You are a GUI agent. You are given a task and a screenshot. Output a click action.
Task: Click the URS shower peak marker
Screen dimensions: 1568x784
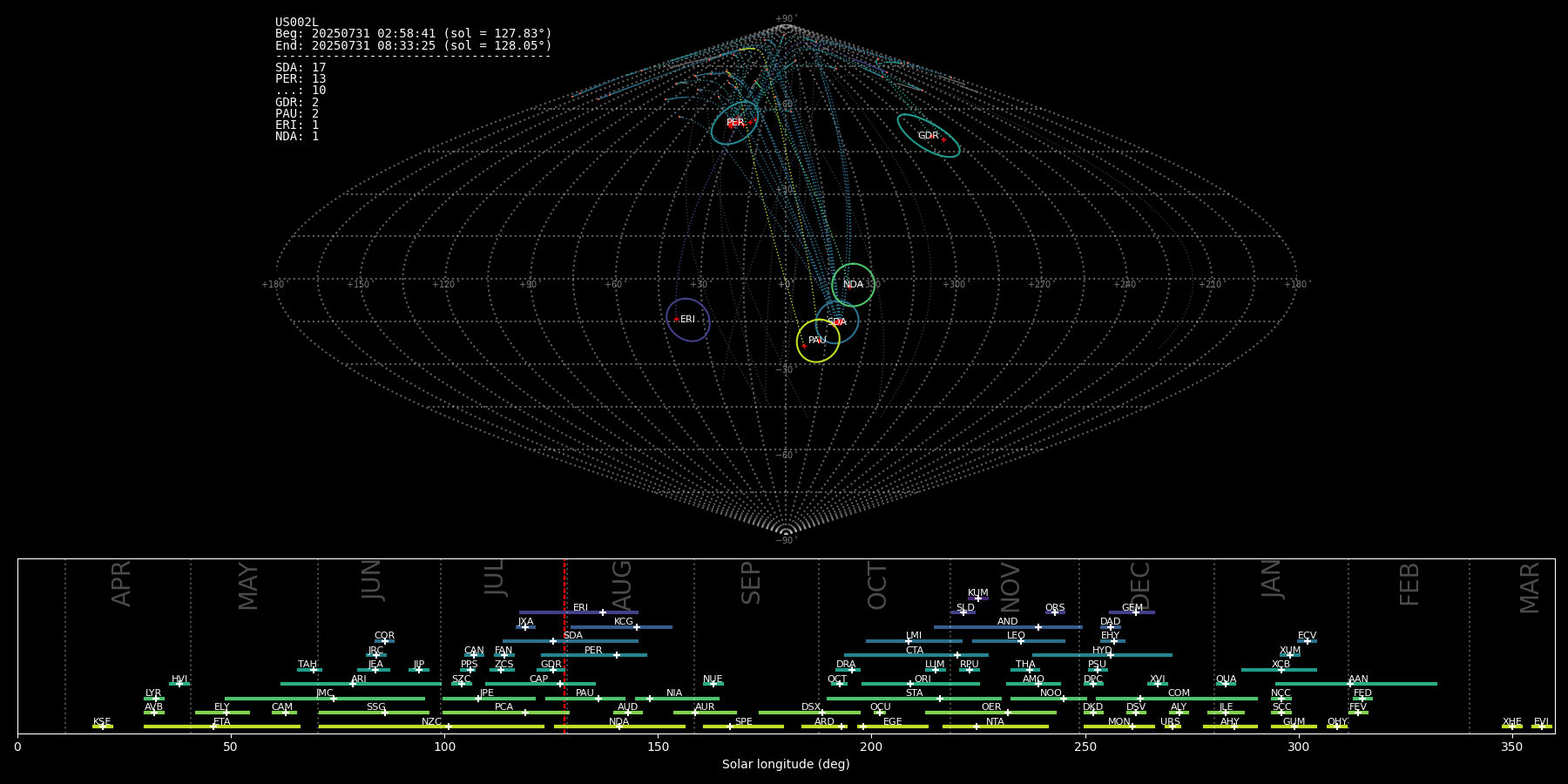pos(1173,727)
